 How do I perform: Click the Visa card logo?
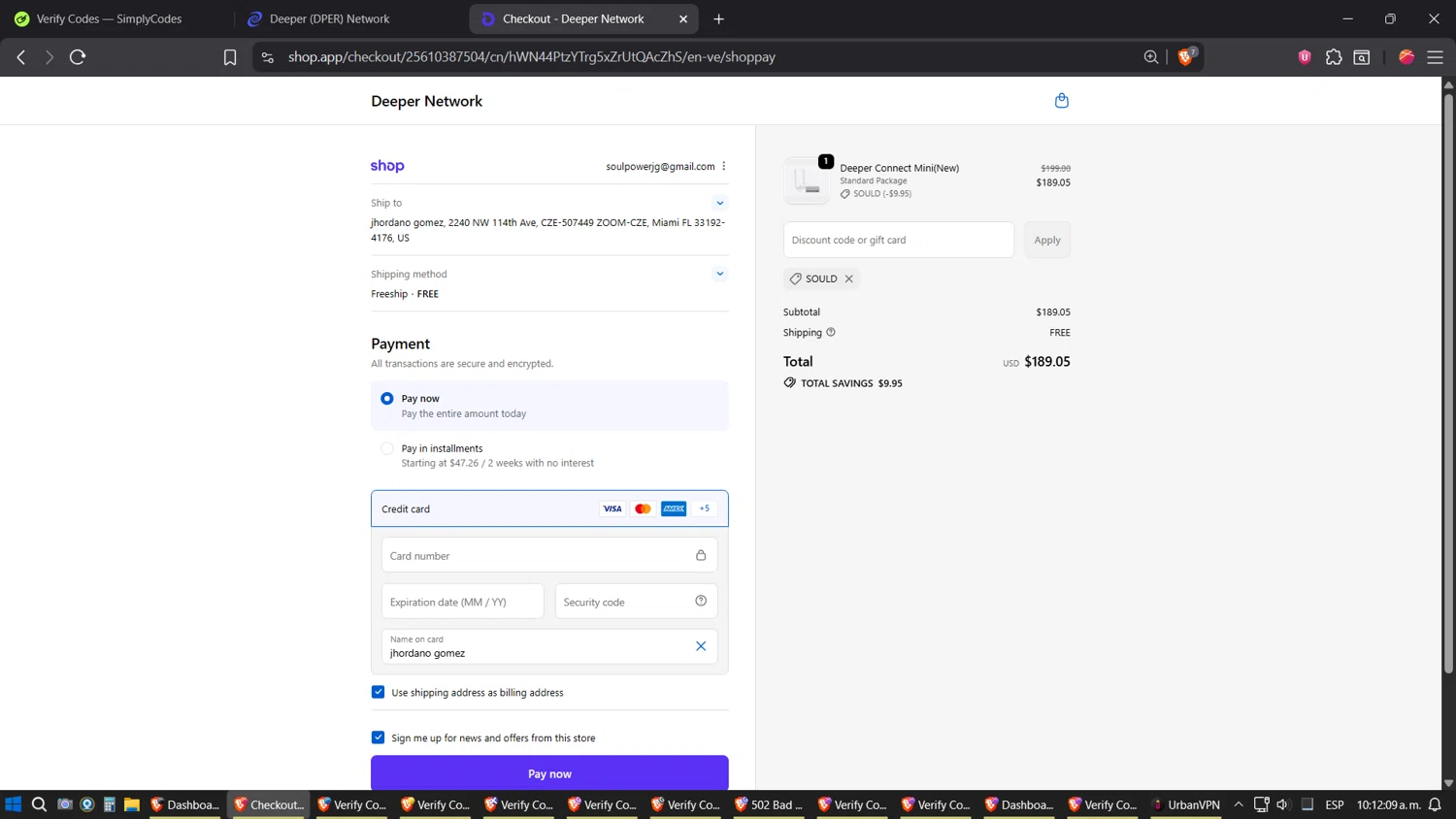click(612, 508)
